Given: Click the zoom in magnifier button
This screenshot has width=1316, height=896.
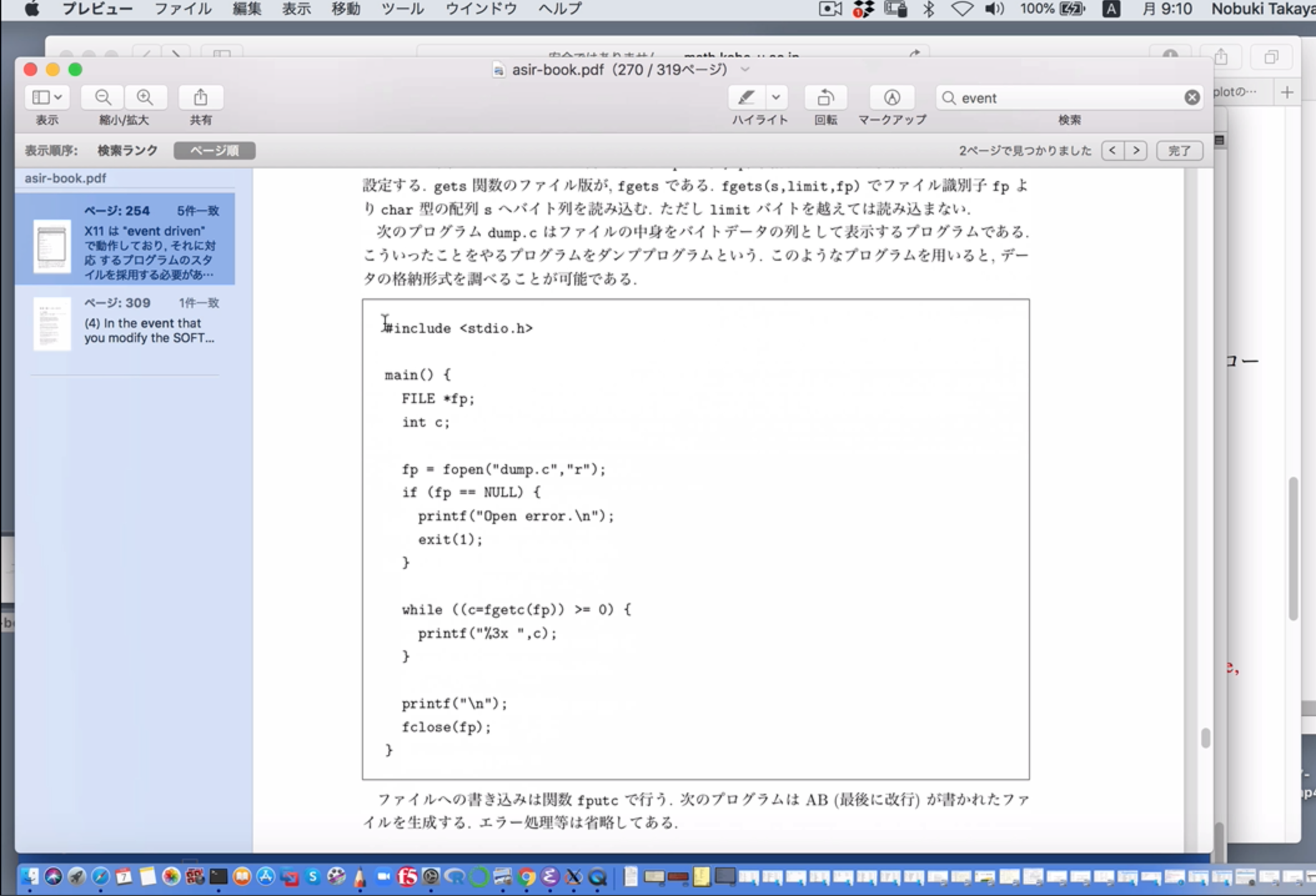Looking at the screenshot, I should [x=145, y=97].
